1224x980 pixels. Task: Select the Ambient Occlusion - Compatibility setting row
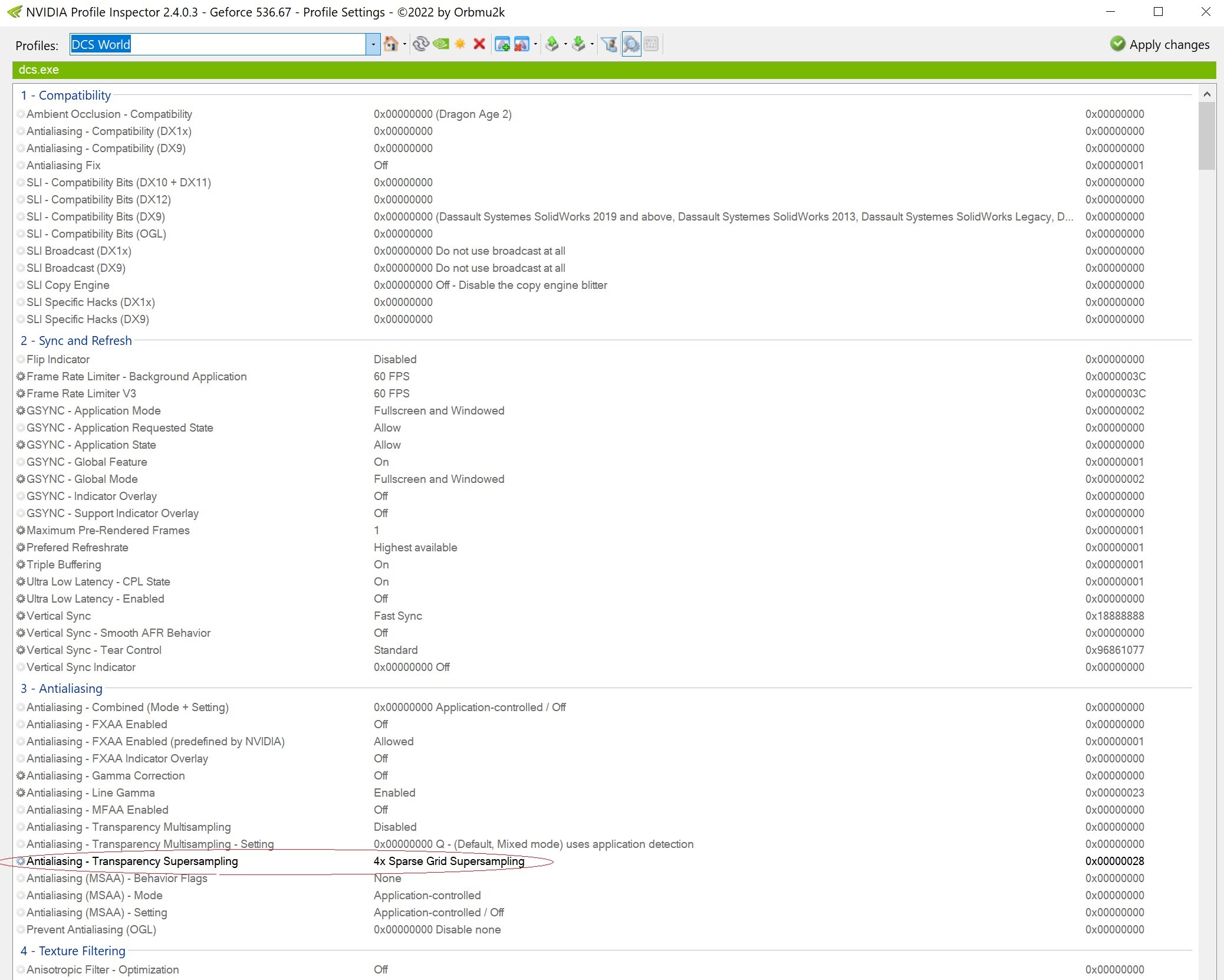(x=604, y=114)
